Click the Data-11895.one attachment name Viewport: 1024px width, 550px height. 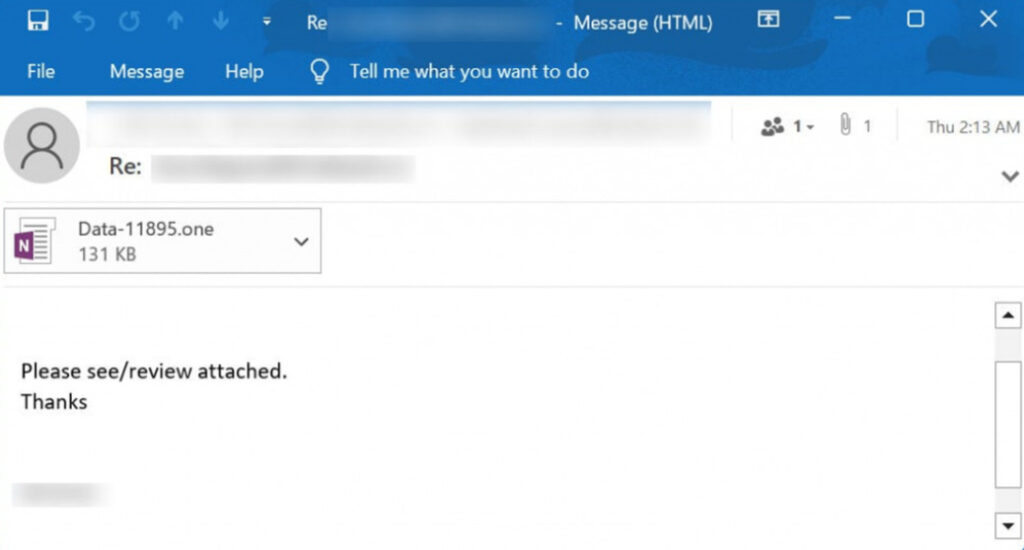coord(146,229)
